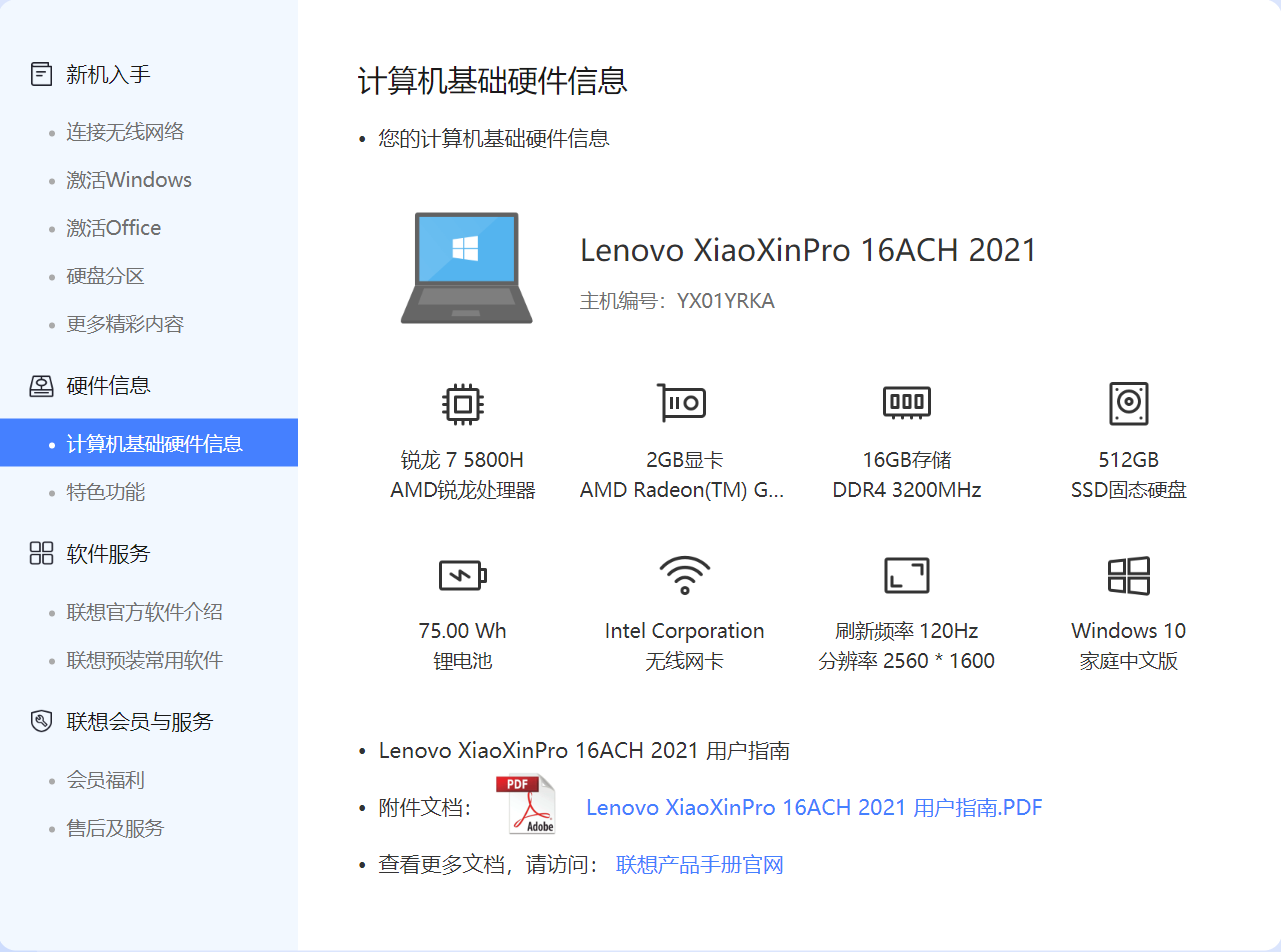The height and width of the screenshot is (952, 1281).
Task: Click the AMD Radeon(TM) G... label
Action: tap(682, 490)
